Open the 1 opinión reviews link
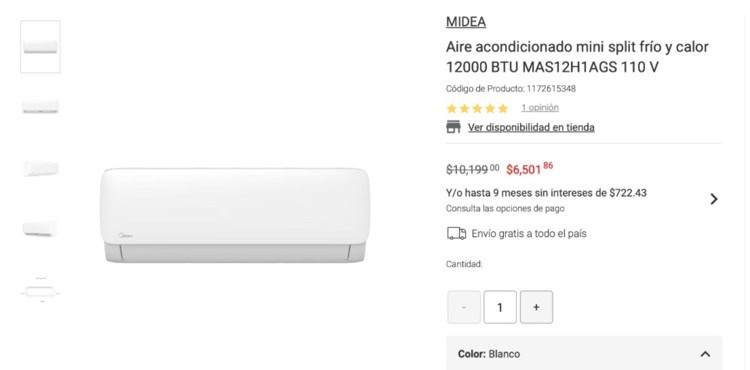 tap(540, 108)
